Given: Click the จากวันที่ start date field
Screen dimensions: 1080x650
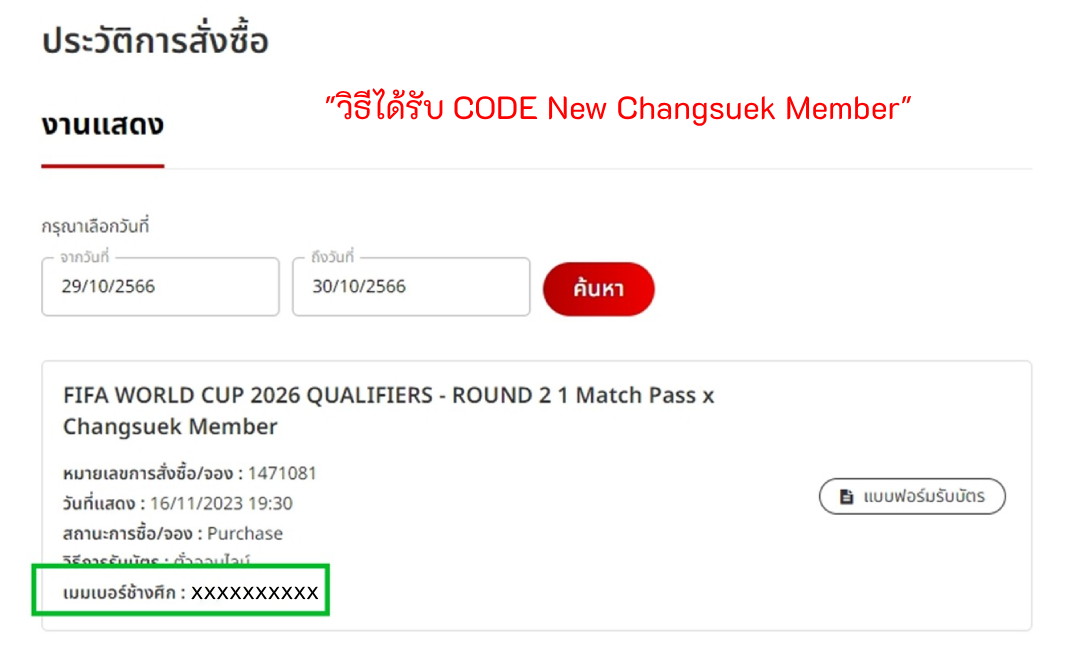Looking at the screenshot, I should pyautogui.click(x=160, y=287).
